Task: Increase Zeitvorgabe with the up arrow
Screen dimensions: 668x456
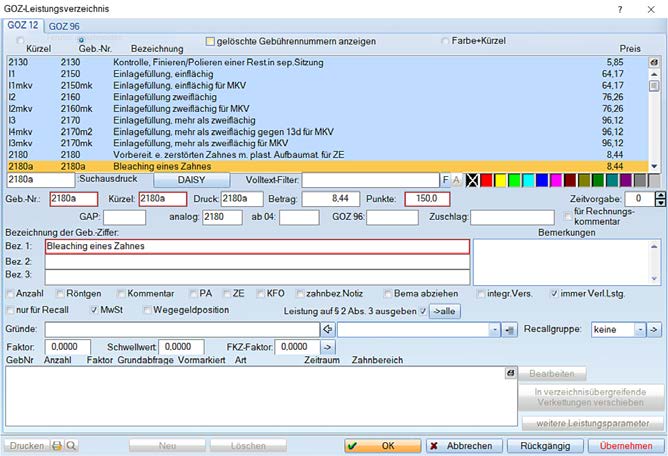Action: pos(659,195)
